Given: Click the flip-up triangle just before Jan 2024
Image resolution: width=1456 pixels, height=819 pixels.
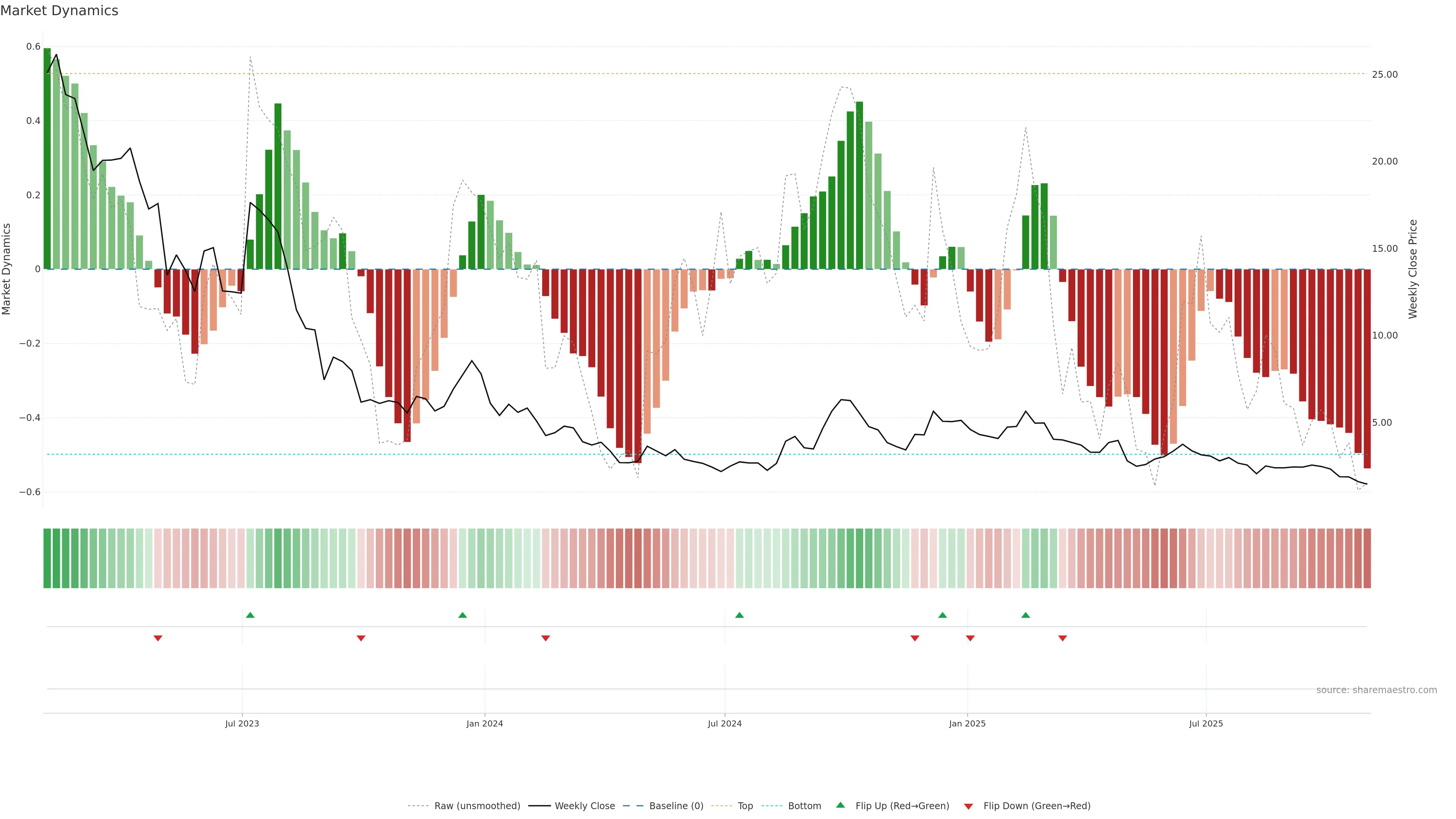Looking at the screenshot, I should click(x=462, y=615).
